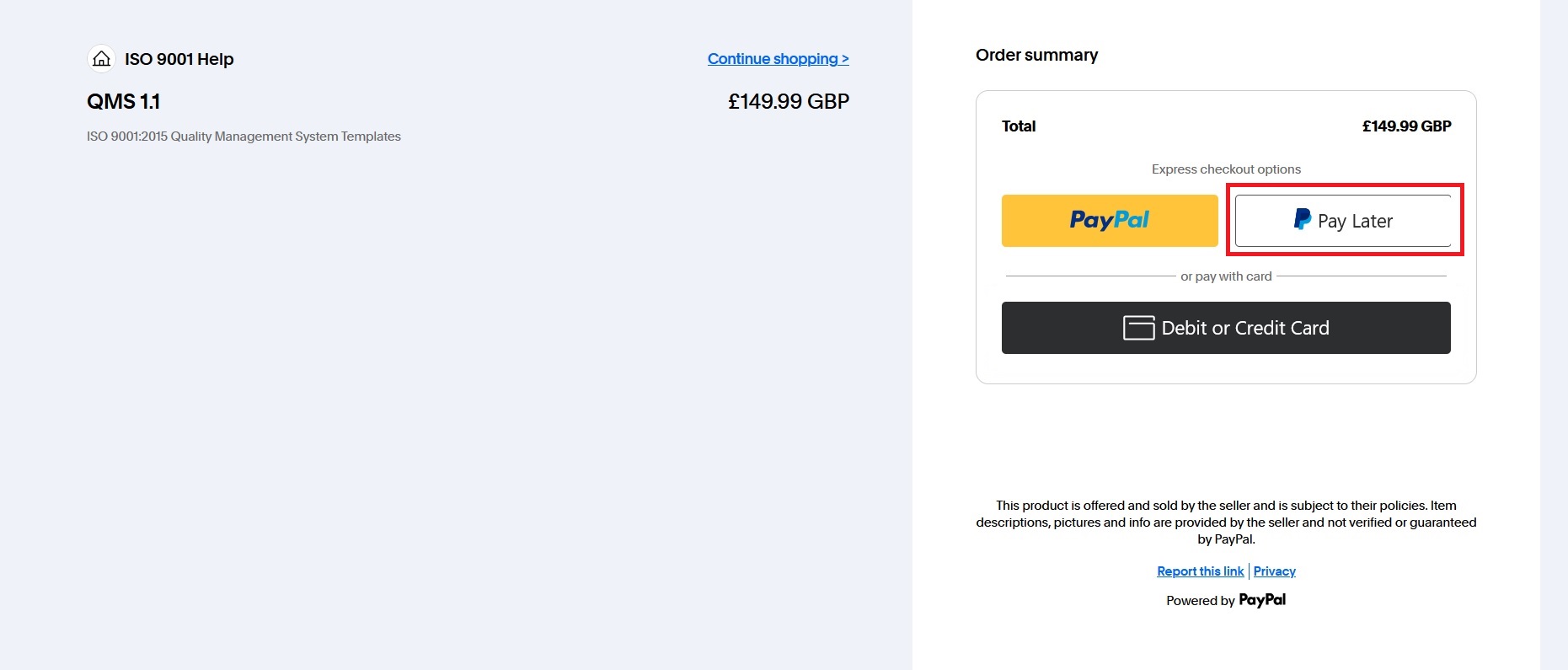
Task: Select Debit or Credit Card payment
Action: pyautogui.click(x=1226, y=328)
